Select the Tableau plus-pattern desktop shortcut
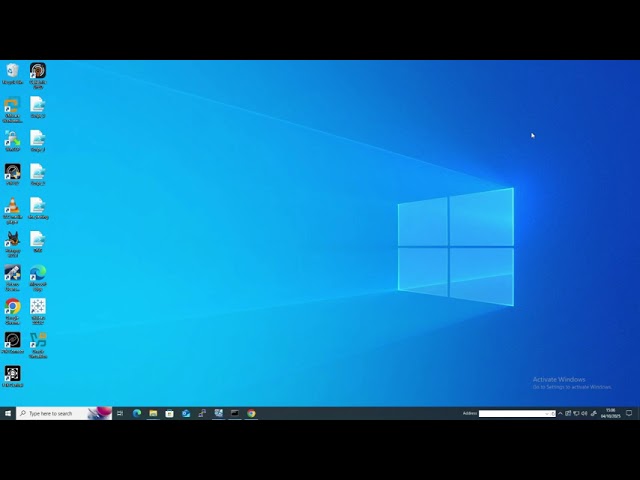Viewport: 640px width, 480px height. coord(38,311)
